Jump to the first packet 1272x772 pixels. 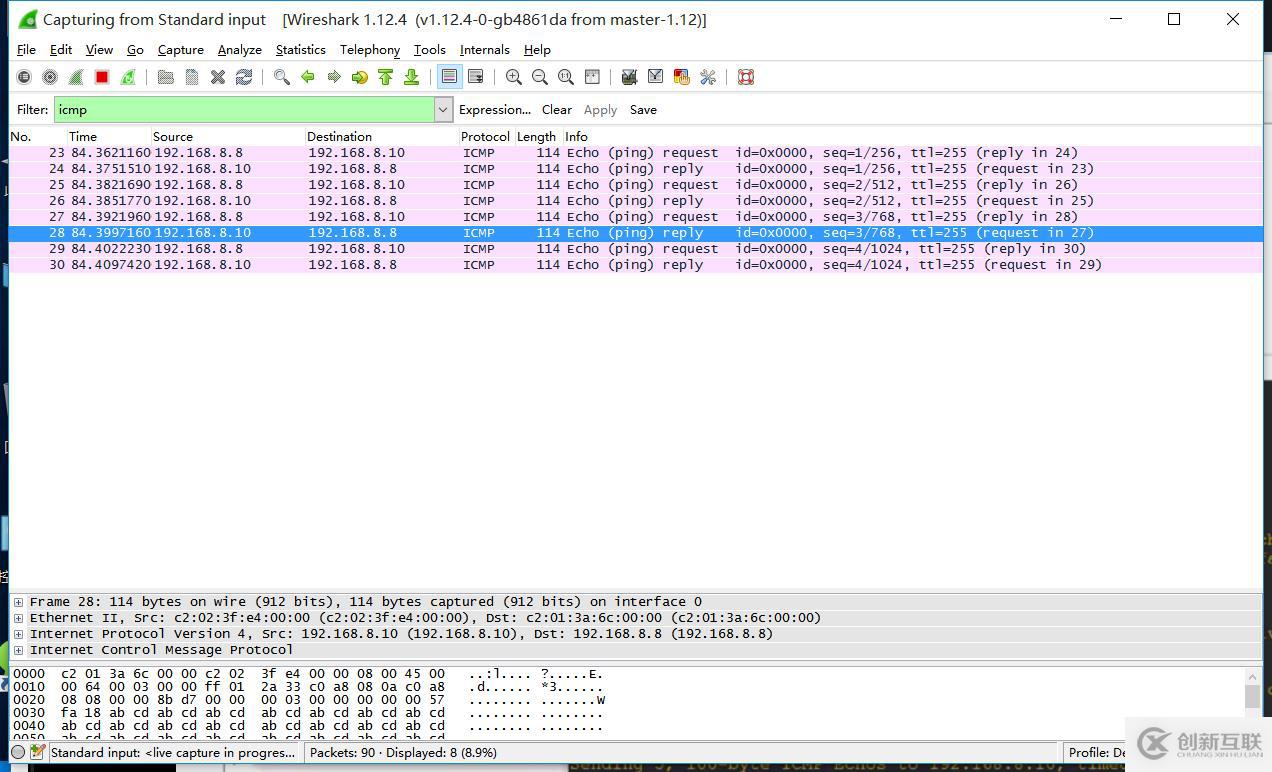(385, 77)
